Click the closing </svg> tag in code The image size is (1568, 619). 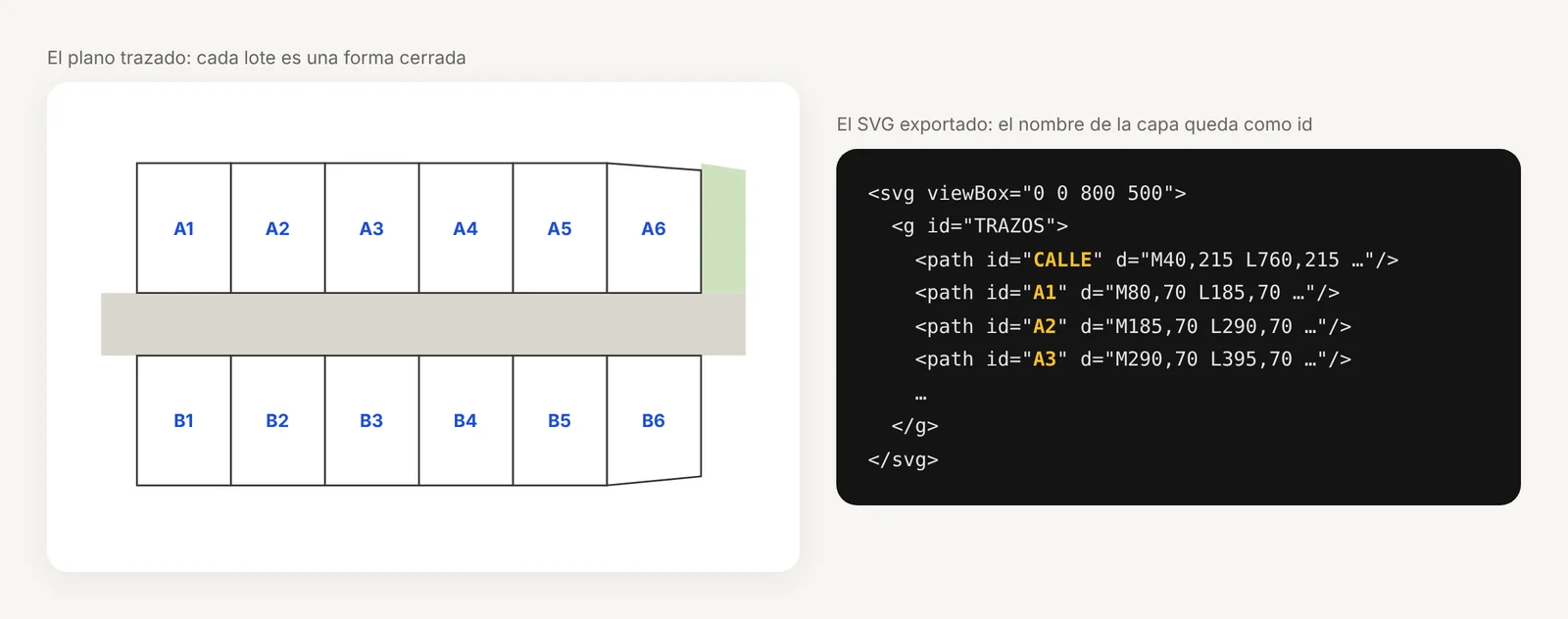tap(903, 459)
